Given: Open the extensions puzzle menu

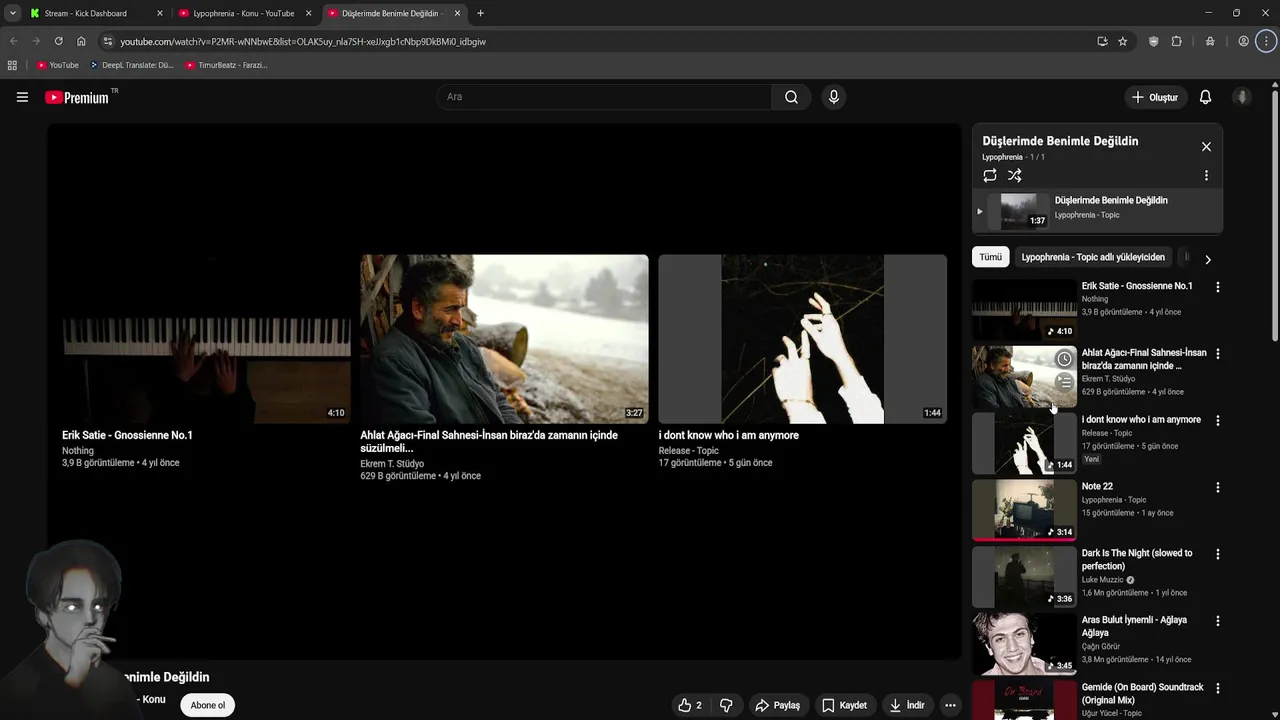Looking at the screenshot, I should [x=1177, y=41].
